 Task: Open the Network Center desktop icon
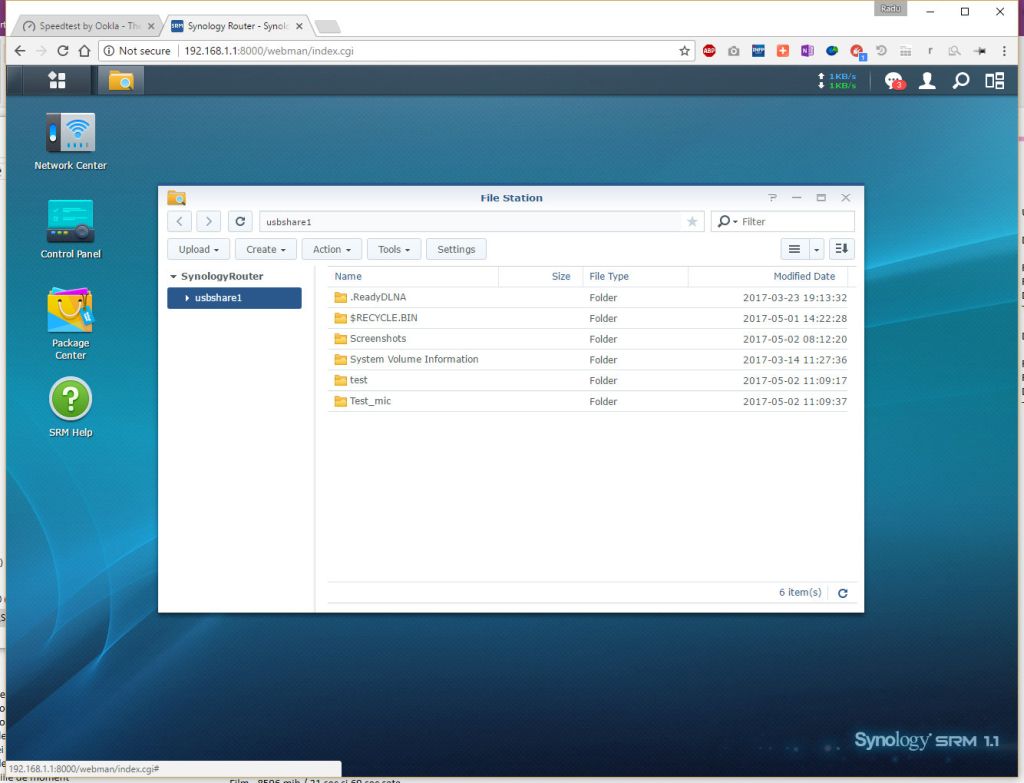pyautogui.click(x=70, y=134)
